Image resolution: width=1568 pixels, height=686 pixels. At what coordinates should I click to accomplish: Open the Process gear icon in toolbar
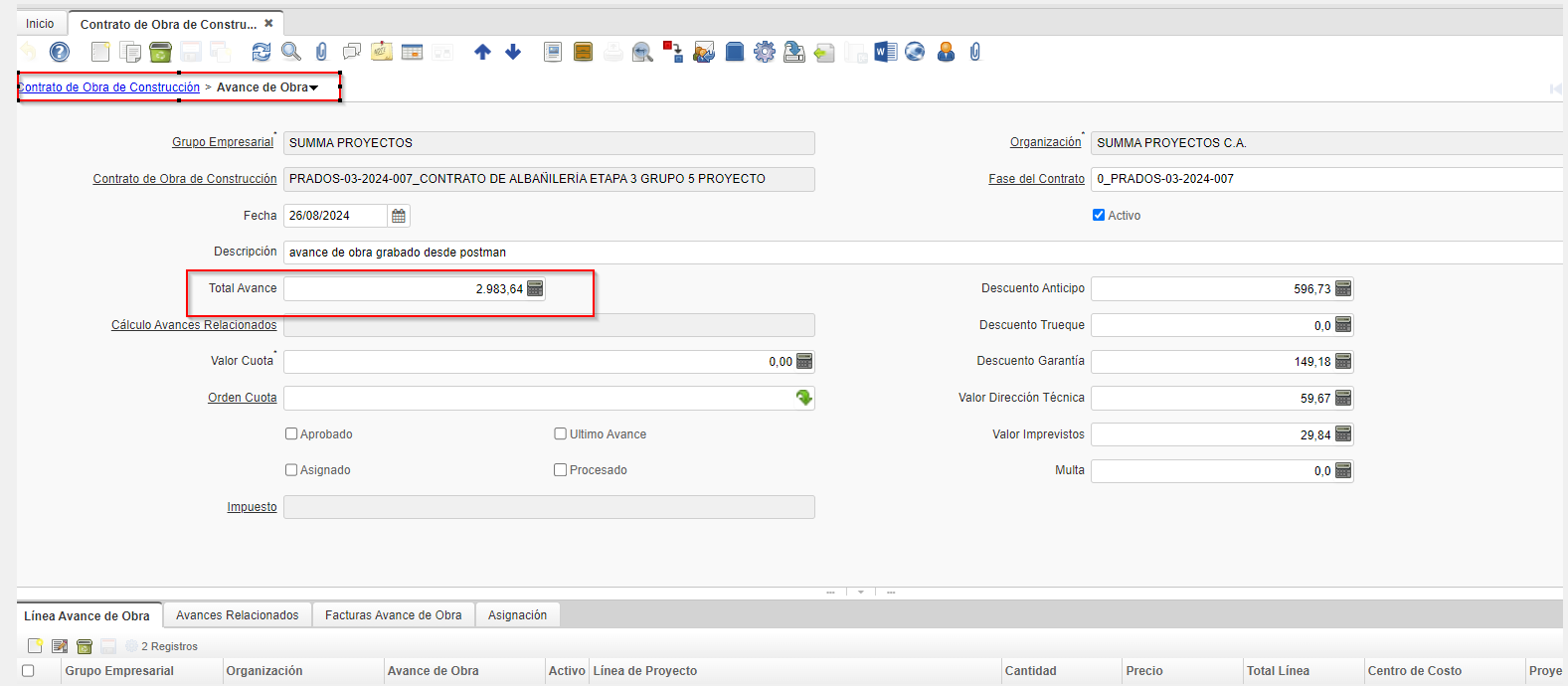764,52
